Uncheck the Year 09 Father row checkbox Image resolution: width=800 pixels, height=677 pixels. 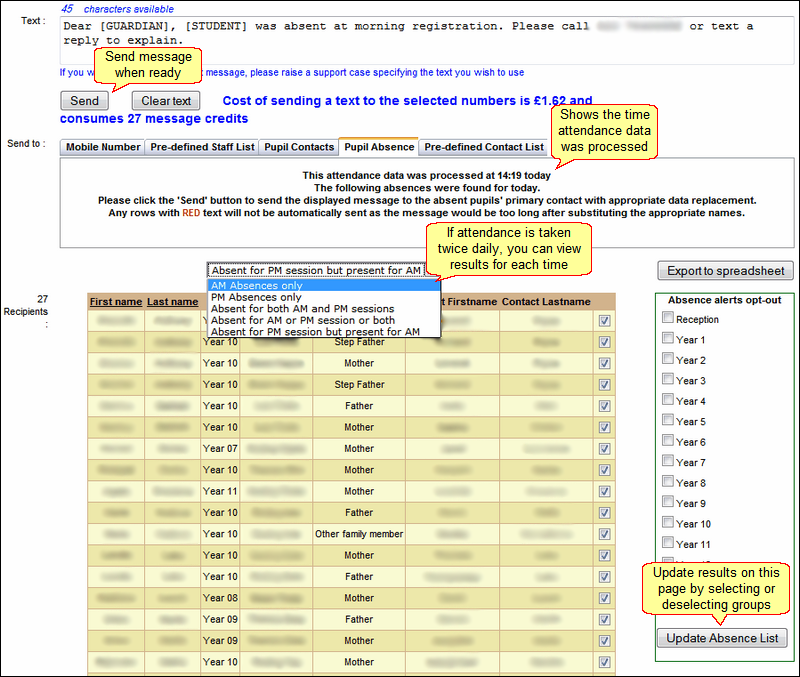[605, 619]
